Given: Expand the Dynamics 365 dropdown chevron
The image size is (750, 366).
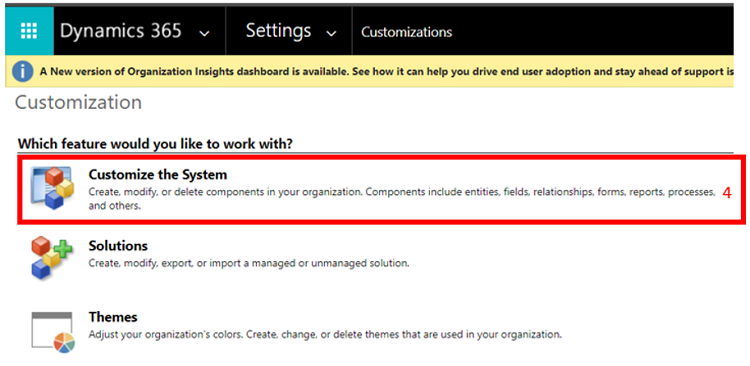Looking at the screenshot, I should (205, 33).
